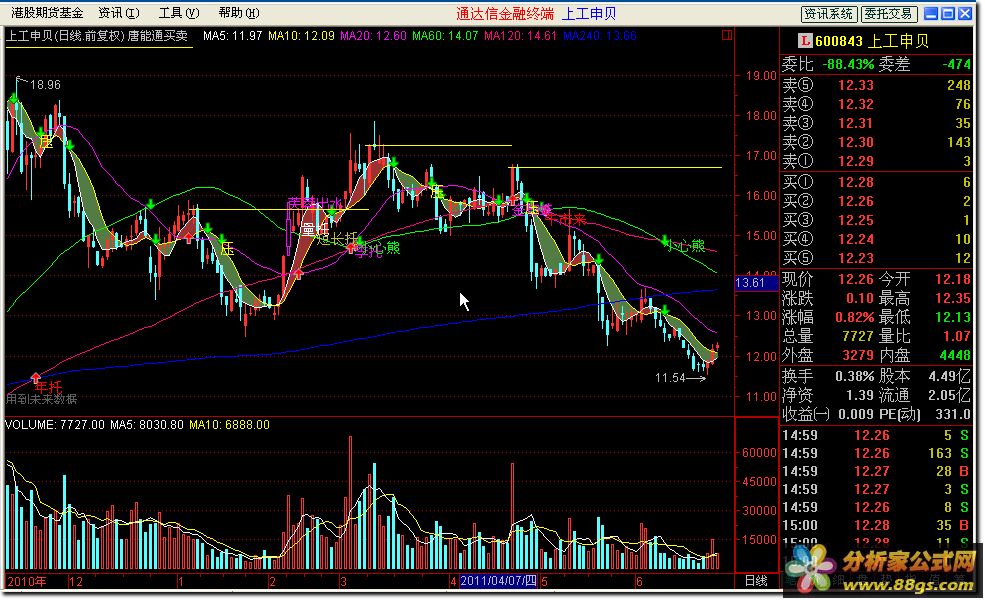Maximize the 通达信 window
The width and height of the screenshot is (985, 600).
[948, 13]
